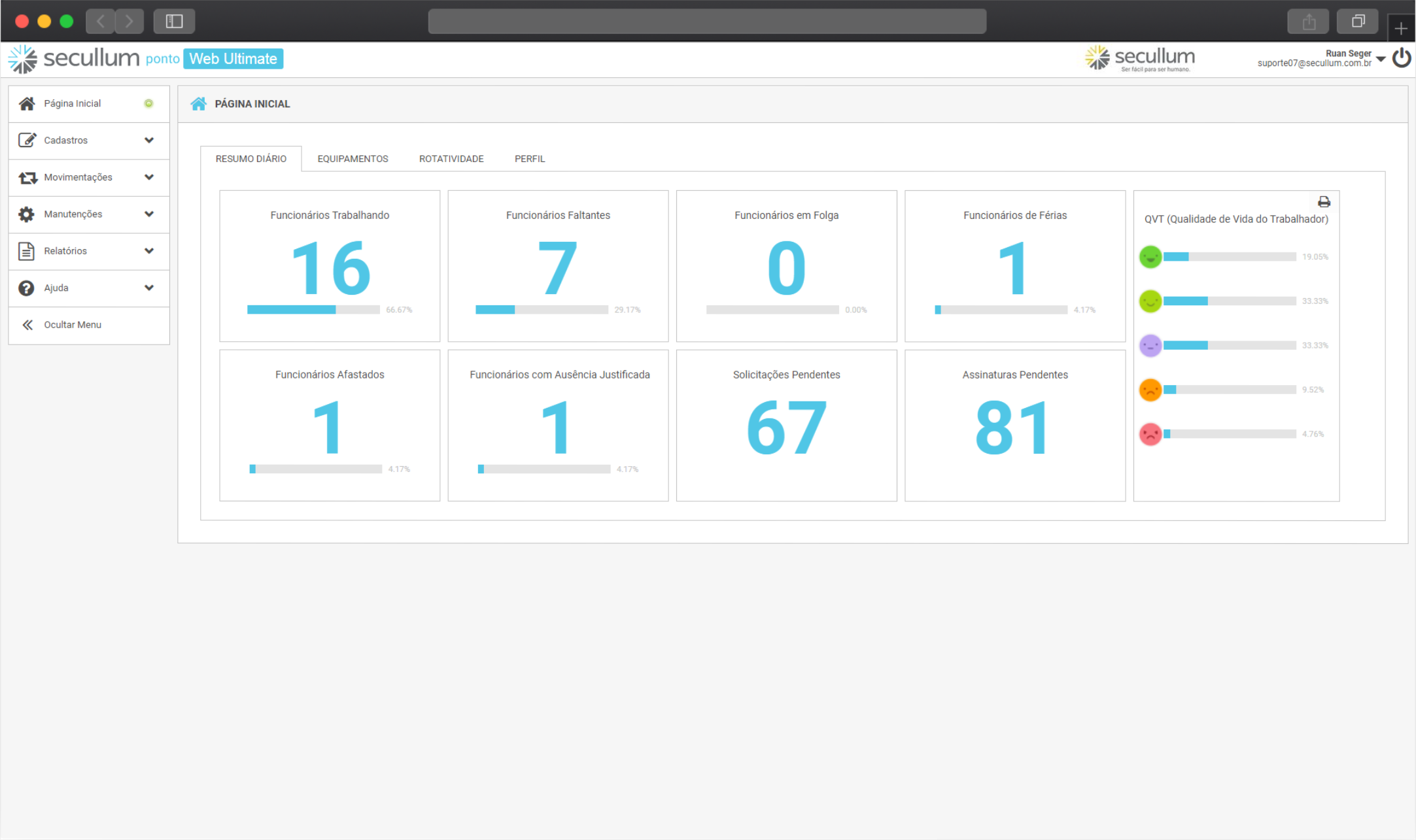Switch to the Equipamentos tab

click(352, 158)
